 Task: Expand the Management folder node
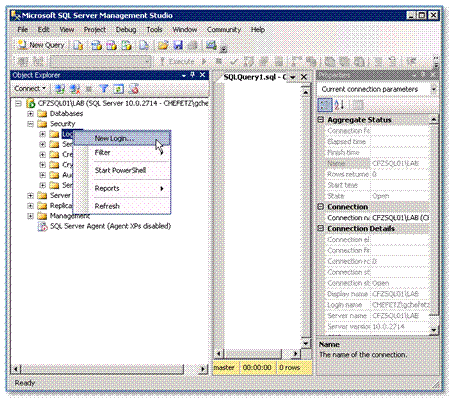tap(30, 216)
